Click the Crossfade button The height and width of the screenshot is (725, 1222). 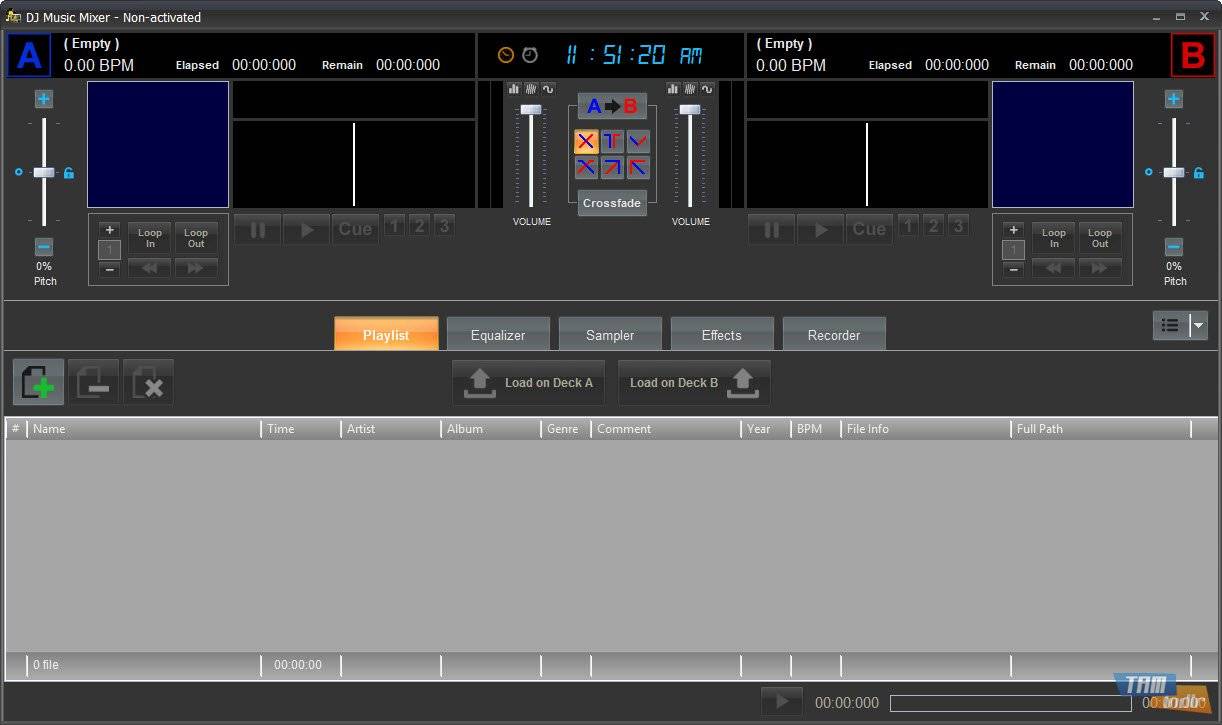point(612,203)
